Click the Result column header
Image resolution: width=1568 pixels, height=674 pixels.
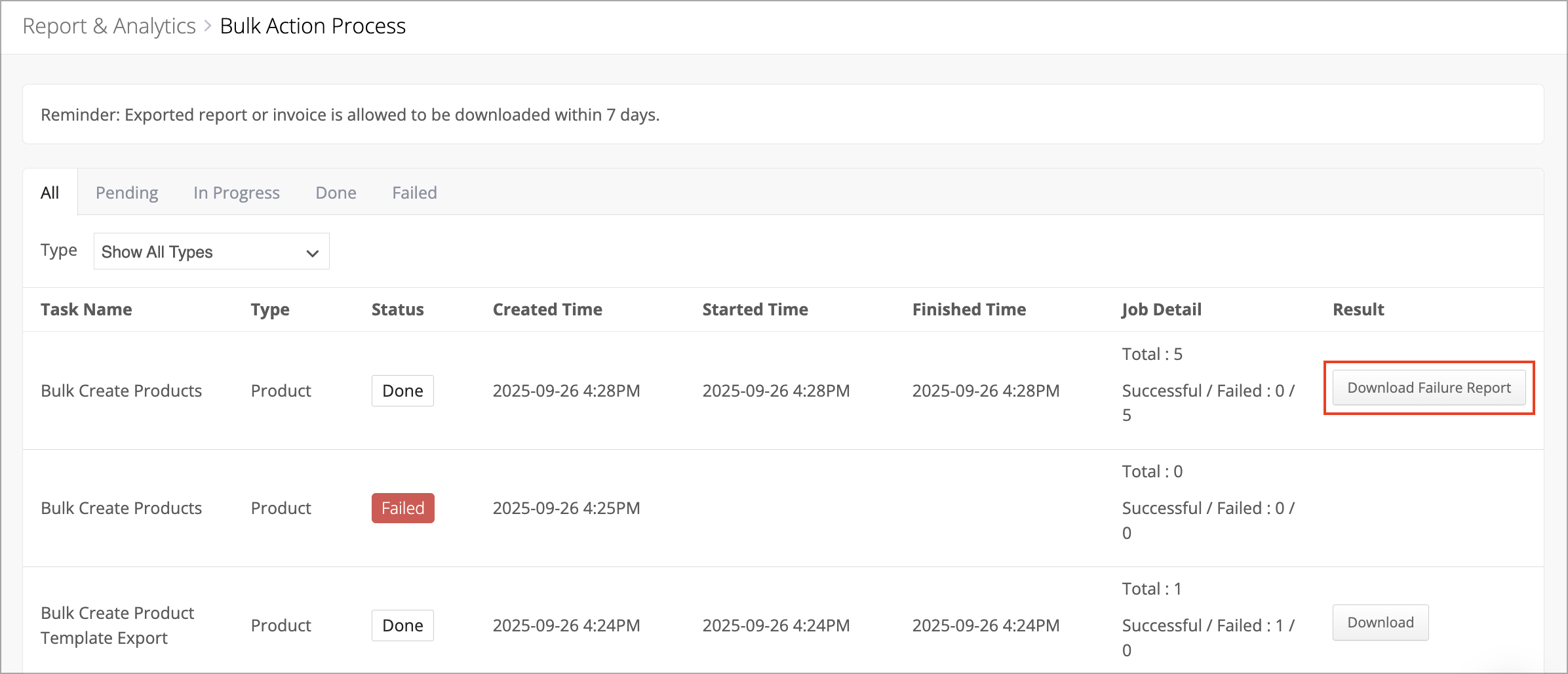(1358, 309)
